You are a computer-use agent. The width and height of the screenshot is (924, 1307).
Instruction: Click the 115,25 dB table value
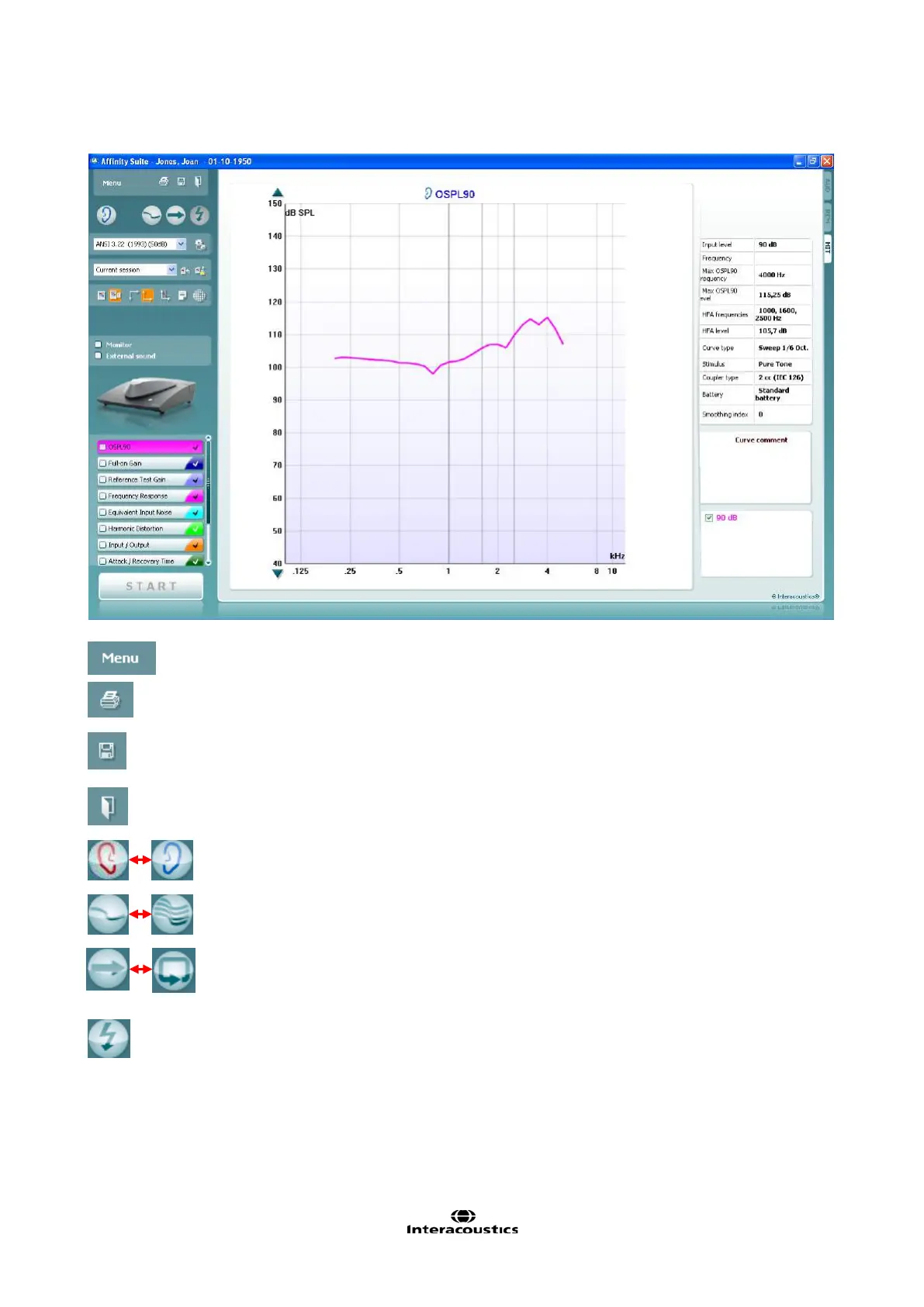click(774, 295)
